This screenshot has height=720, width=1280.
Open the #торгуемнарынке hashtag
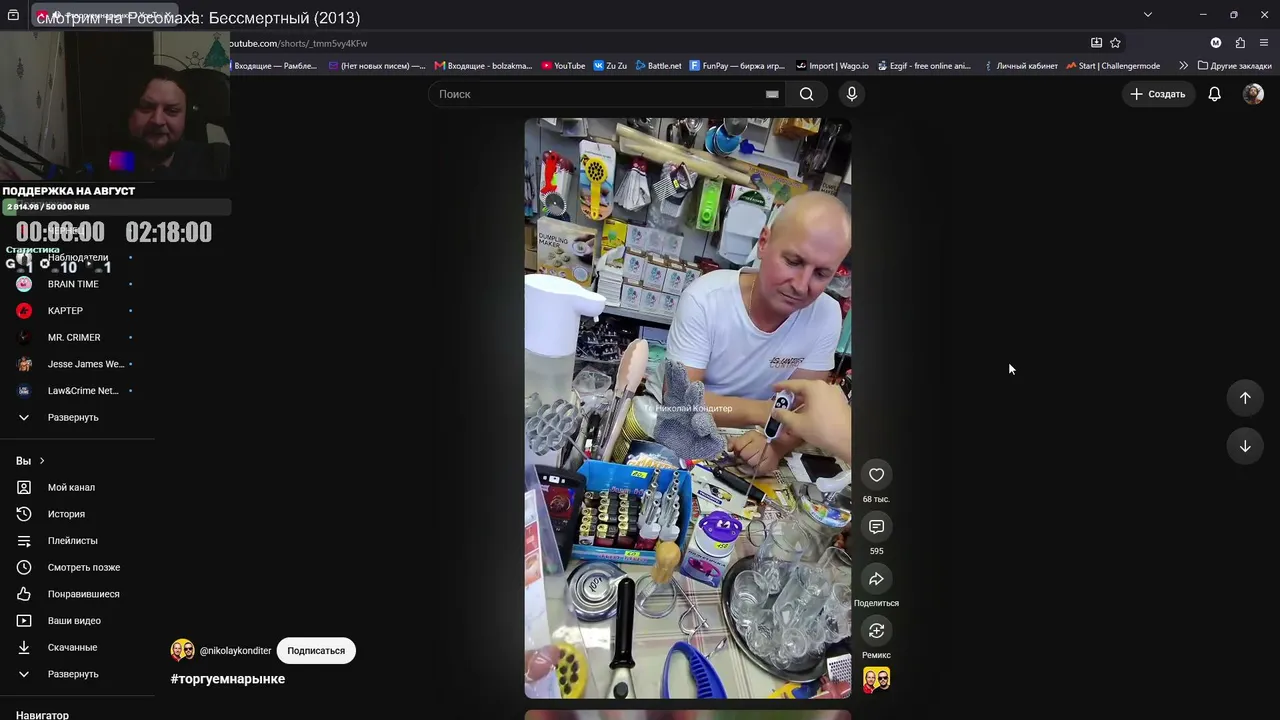click(228, 679)
